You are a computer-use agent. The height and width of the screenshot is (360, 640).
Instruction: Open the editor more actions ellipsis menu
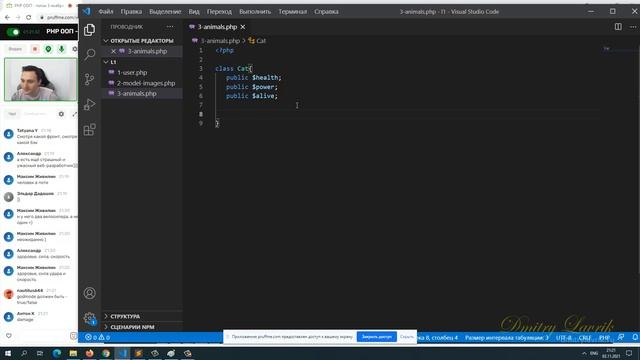pyautogui.click(x=633, y=27)
